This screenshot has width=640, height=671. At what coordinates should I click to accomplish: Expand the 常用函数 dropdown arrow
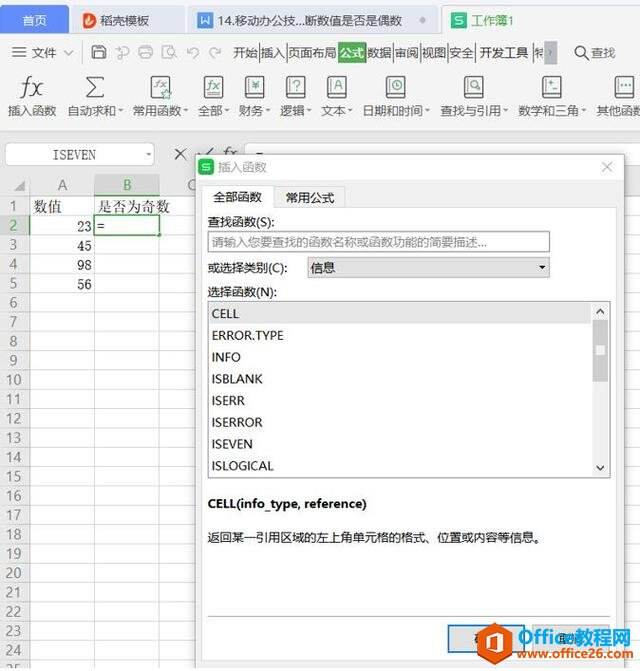point(186,111)
